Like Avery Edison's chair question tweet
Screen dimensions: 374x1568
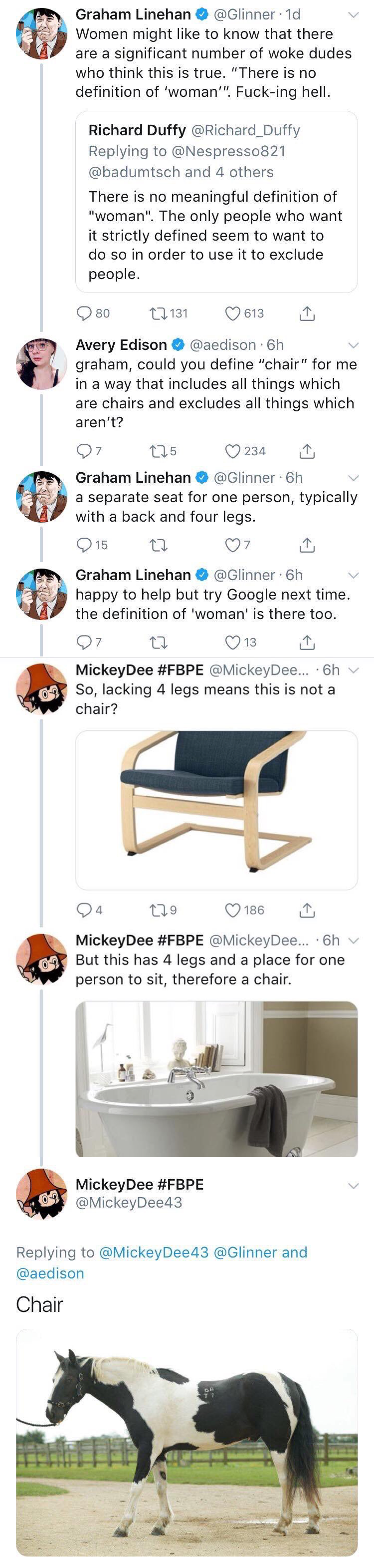pos(233,451)
